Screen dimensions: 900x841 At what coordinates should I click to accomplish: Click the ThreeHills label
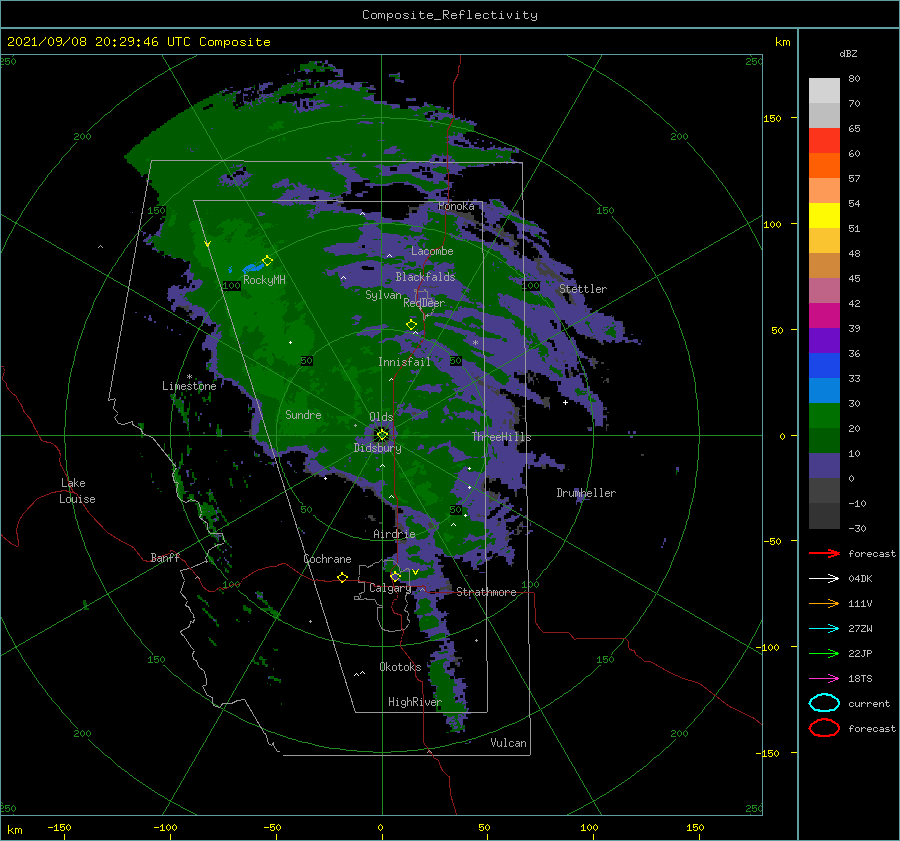[x=502, y=437]
